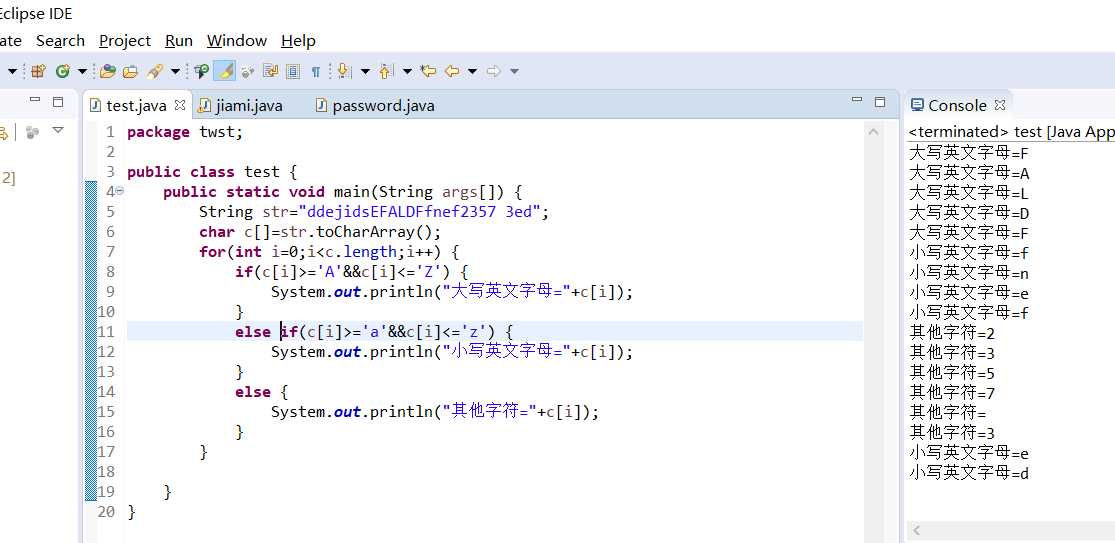1115x543 pixels.
Task: Open the Run menu
Action: (179, 41)
